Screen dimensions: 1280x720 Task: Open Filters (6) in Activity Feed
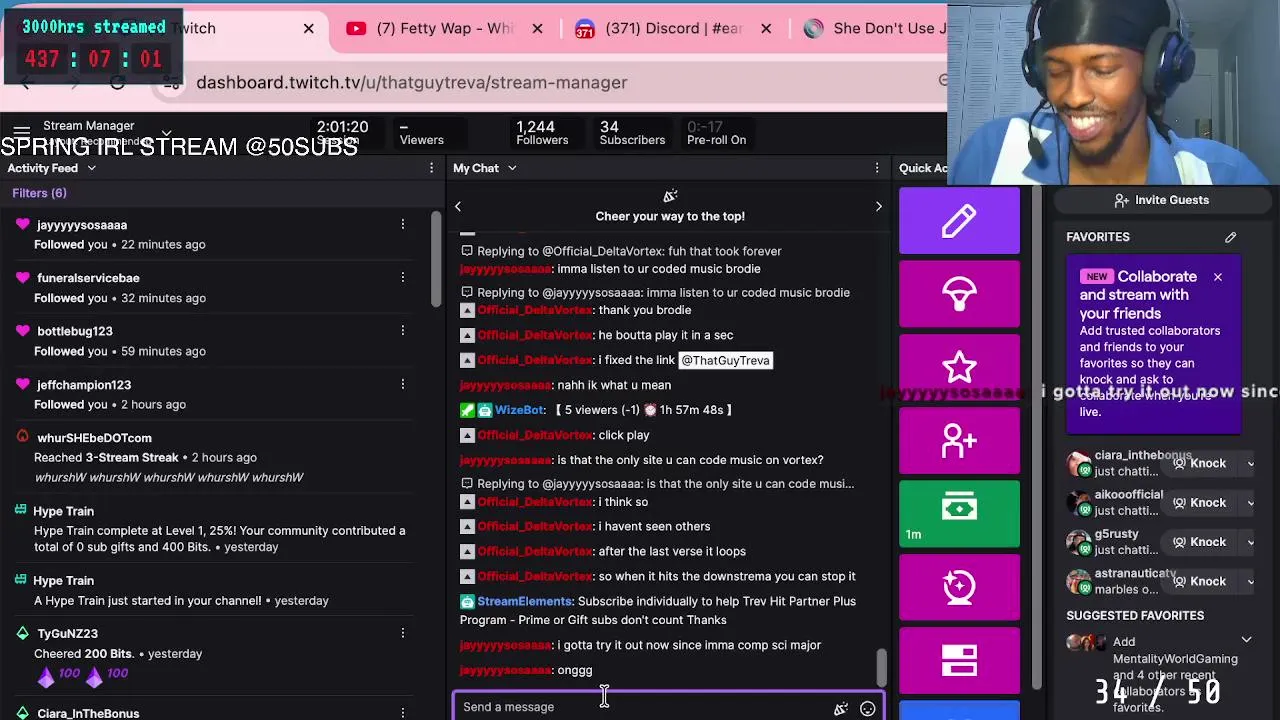(39, 193)
